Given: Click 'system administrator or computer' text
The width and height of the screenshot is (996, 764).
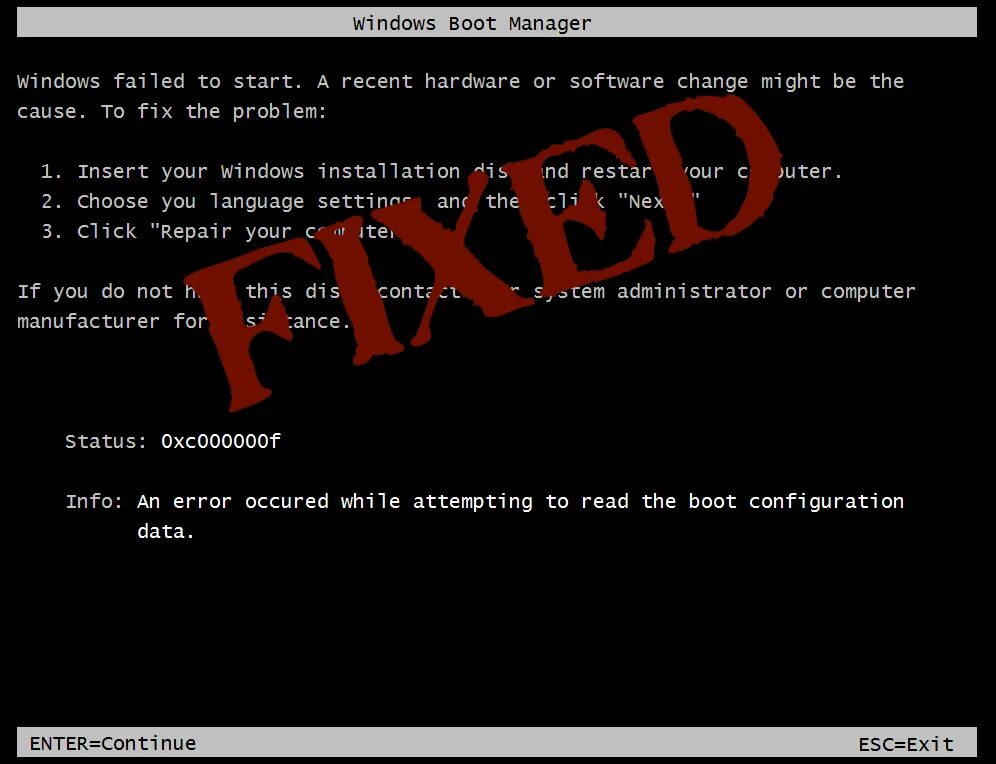Looking at the screenshot, I should click(x=724, y=292).
